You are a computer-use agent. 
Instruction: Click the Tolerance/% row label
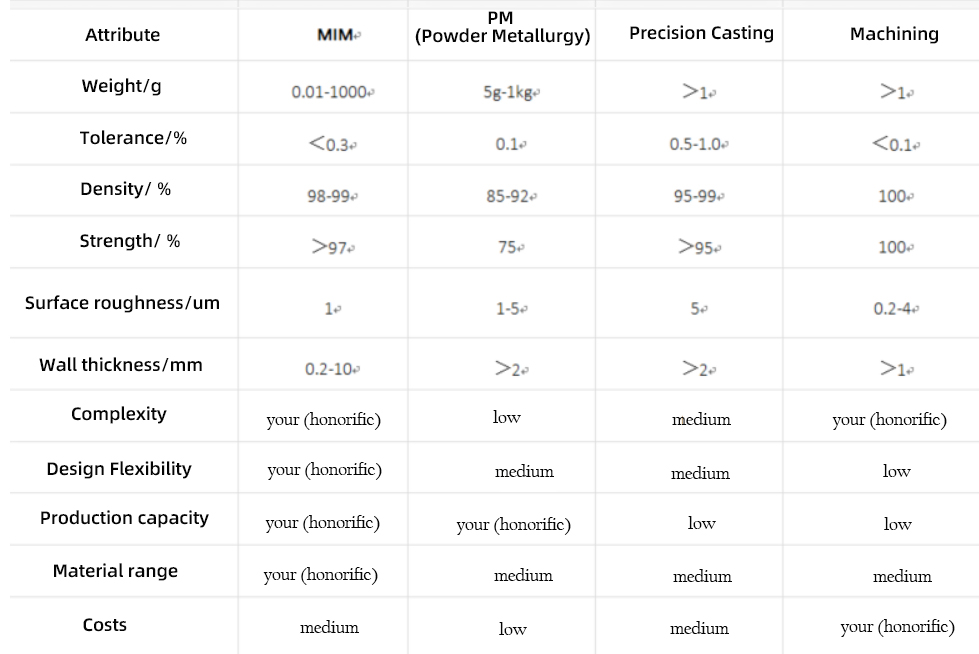[x=133, y=137]
